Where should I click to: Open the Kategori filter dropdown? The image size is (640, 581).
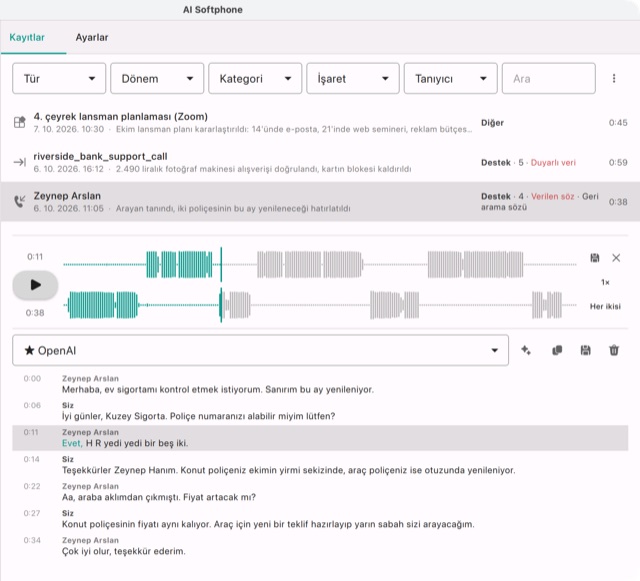(255, 78)
